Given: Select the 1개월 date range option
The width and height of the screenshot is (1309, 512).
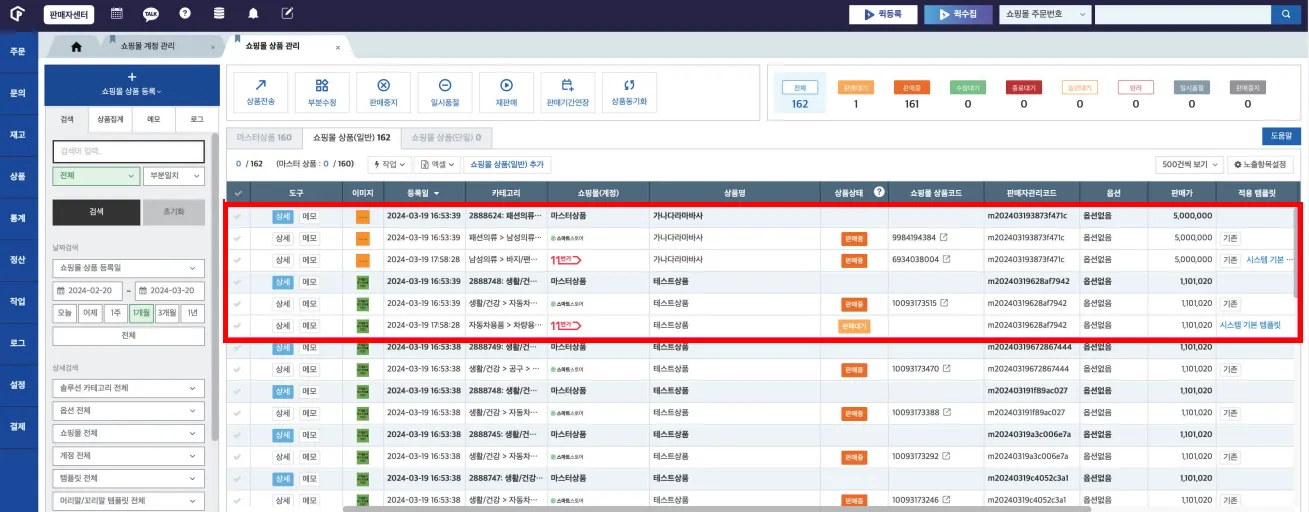Looking at the screenshot, I should (140, 313).
